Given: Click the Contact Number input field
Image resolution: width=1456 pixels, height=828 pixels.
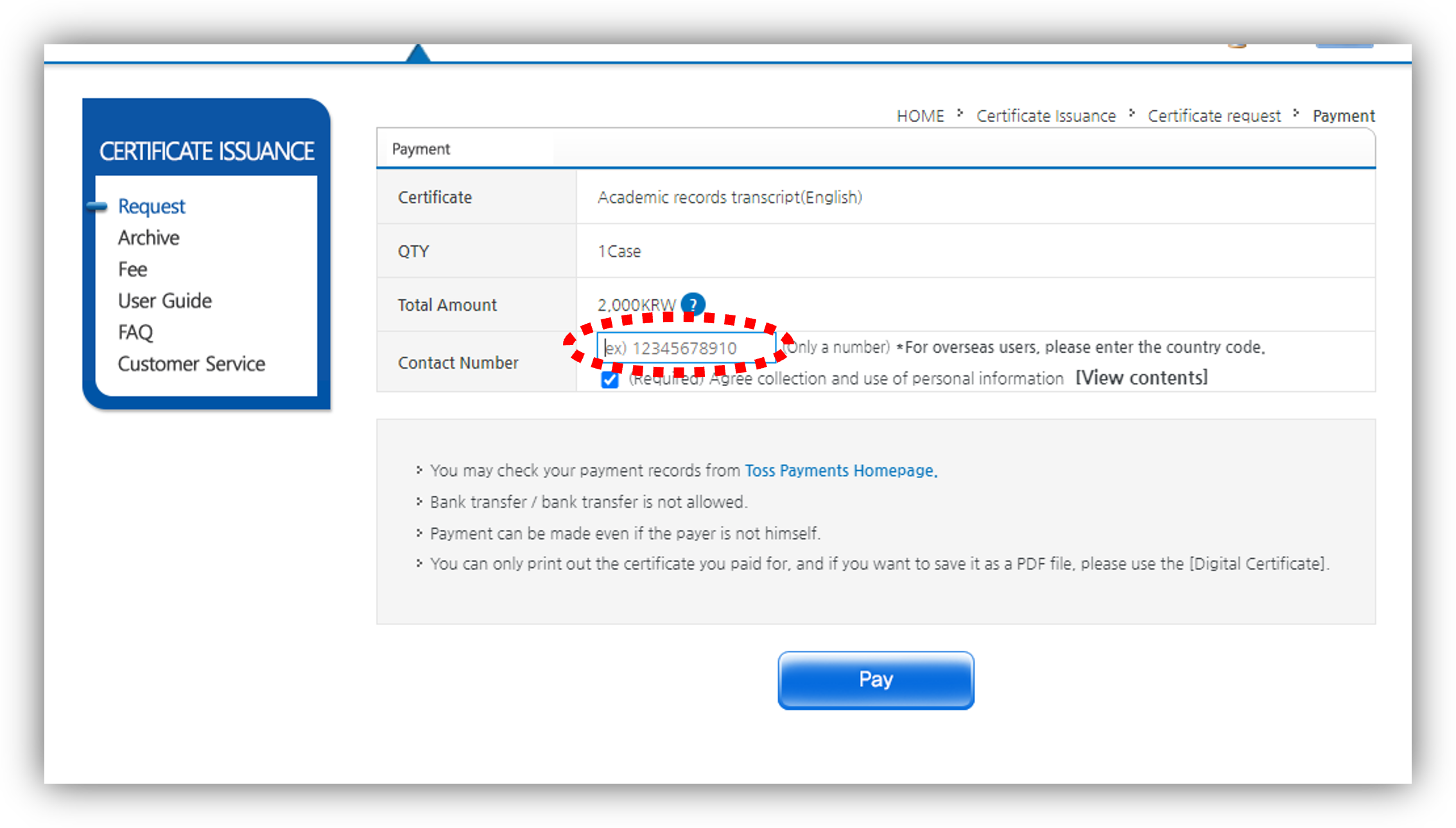Looking at the screenshot, I should pos(686,348).
